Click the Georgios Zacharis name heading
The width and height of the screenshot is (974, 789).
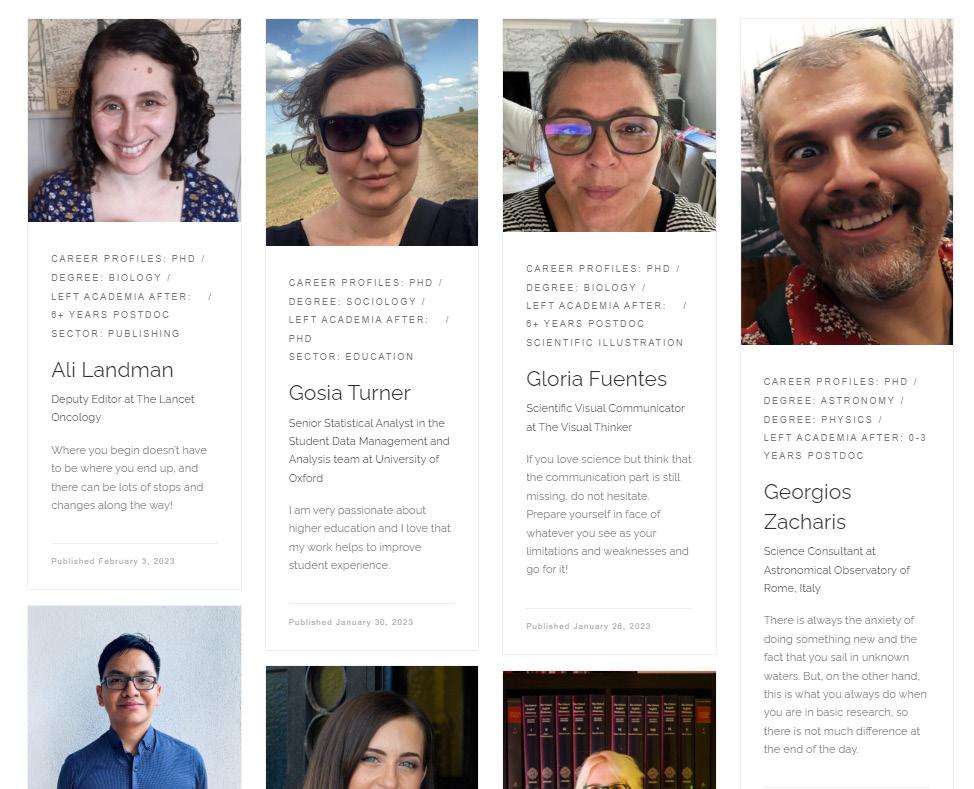point(808,506)
